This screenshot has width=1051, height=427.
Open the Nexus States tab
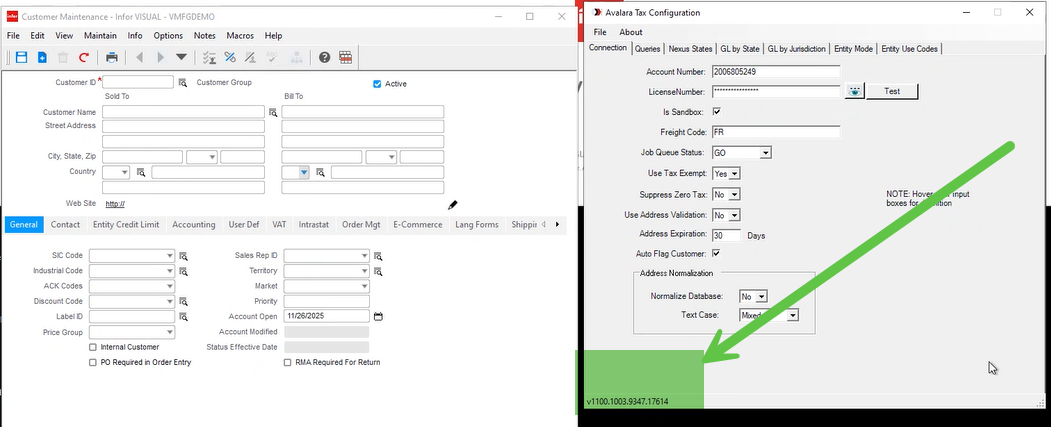coord(690,49)
